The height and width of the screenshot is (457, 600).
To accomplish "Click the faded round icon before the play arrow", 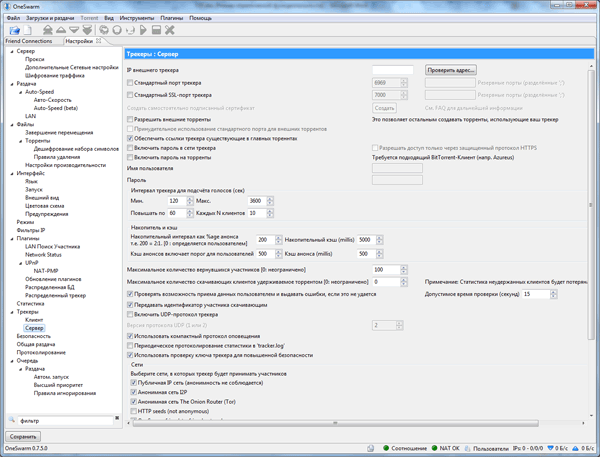I will (x=130, y=30).
